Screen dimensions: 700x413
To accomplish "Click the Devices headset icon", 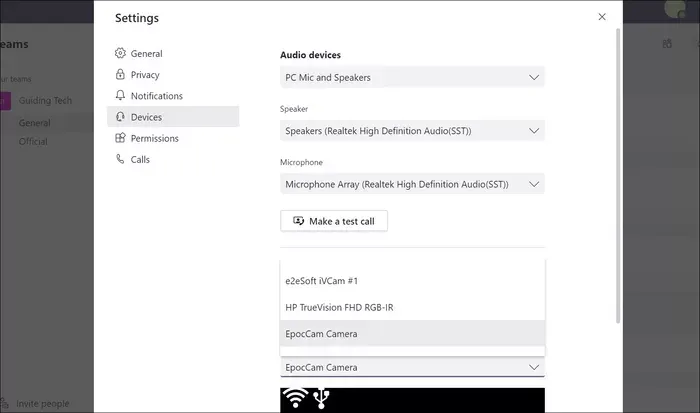I will 121,117.
